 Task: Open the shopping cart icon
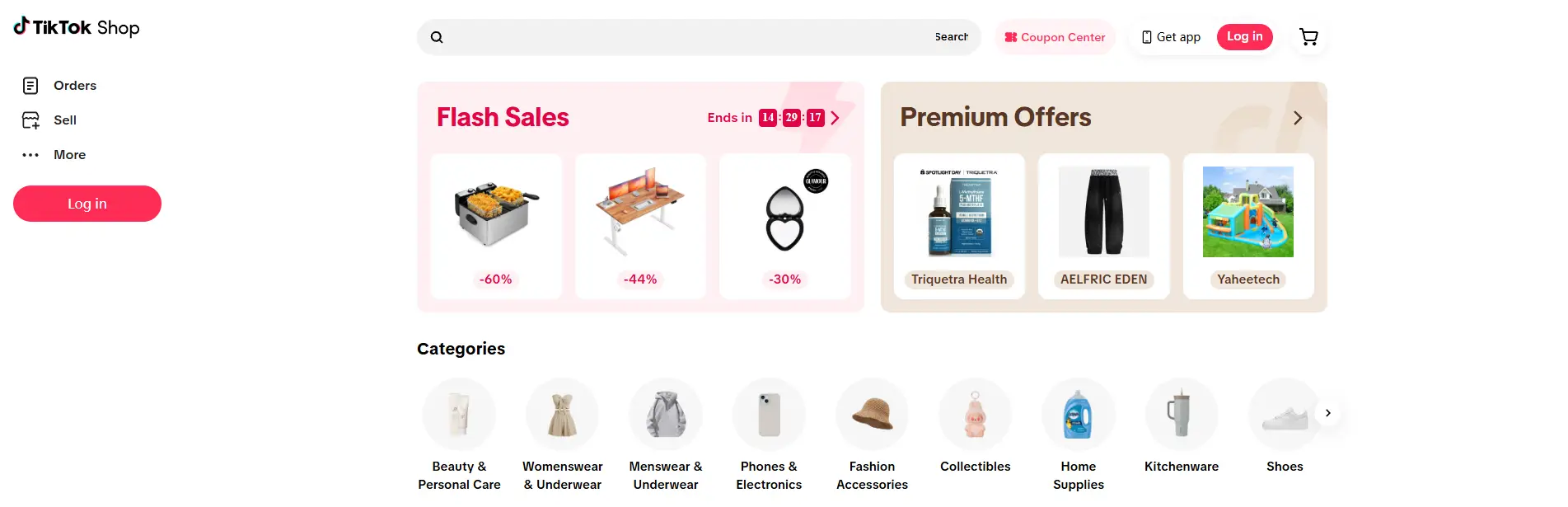tap(1308, 37)
